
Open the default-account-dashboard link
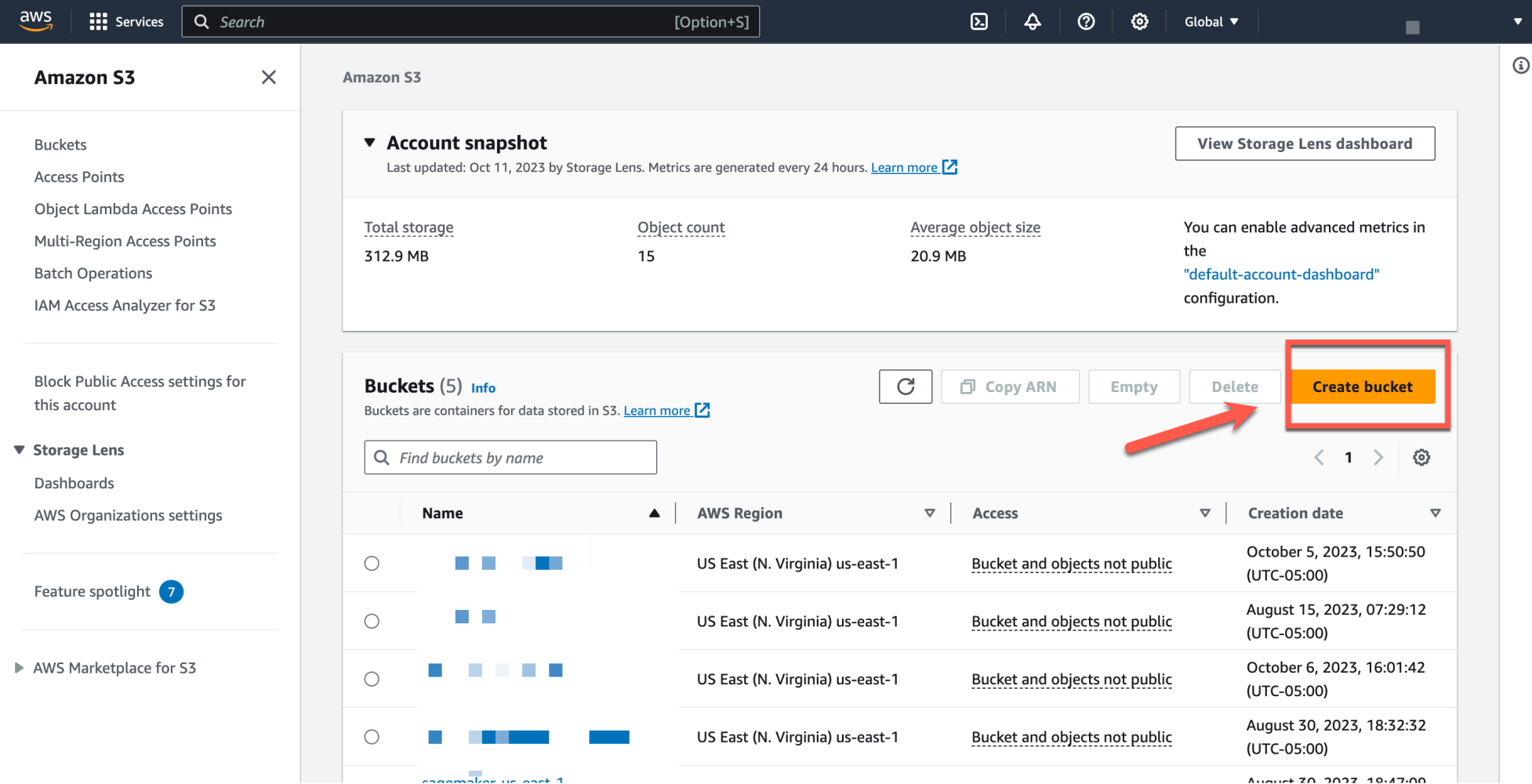[1281, 274]
